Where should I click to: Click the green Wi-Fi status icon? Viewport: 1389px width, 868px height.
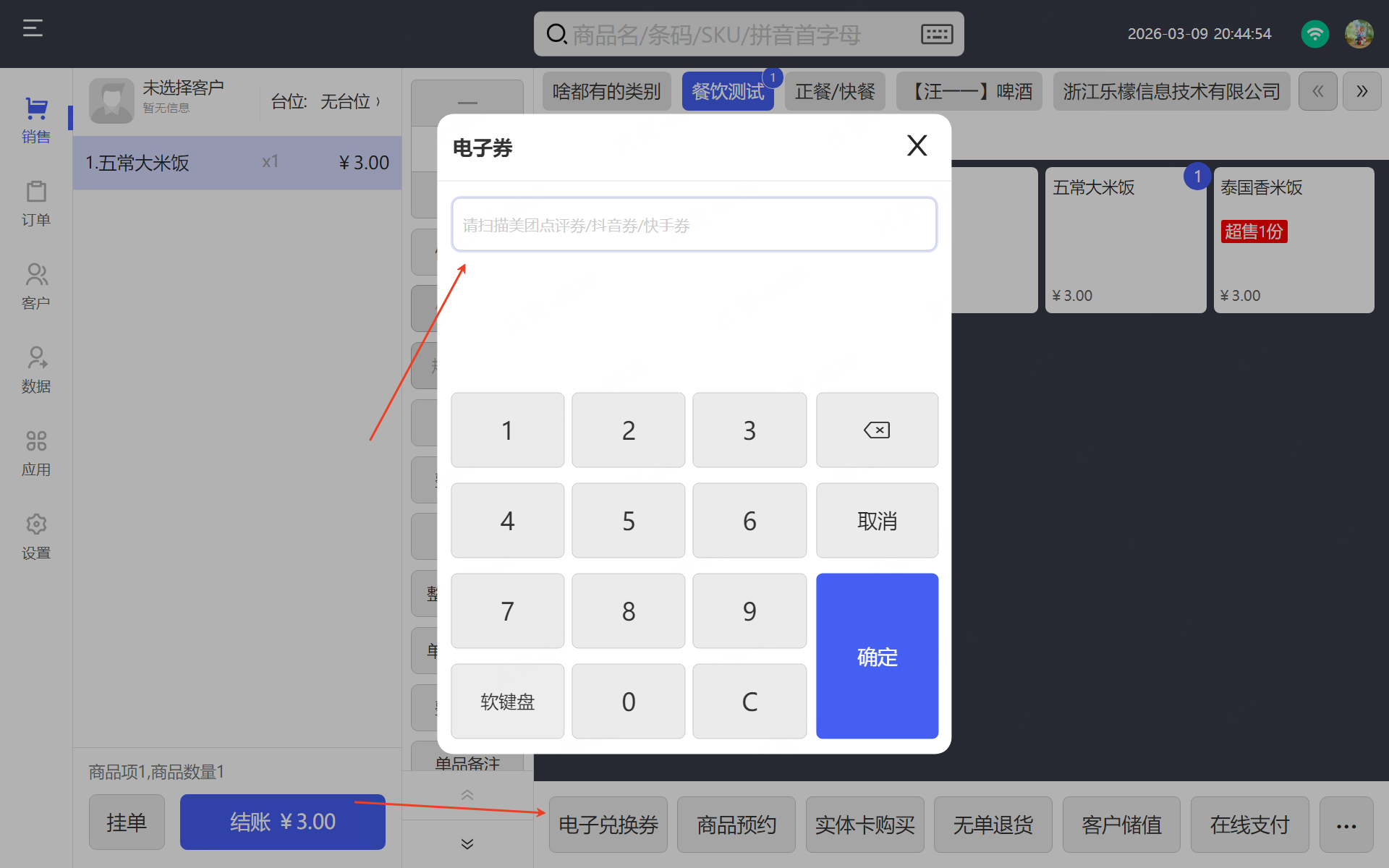click(1314, 34)
